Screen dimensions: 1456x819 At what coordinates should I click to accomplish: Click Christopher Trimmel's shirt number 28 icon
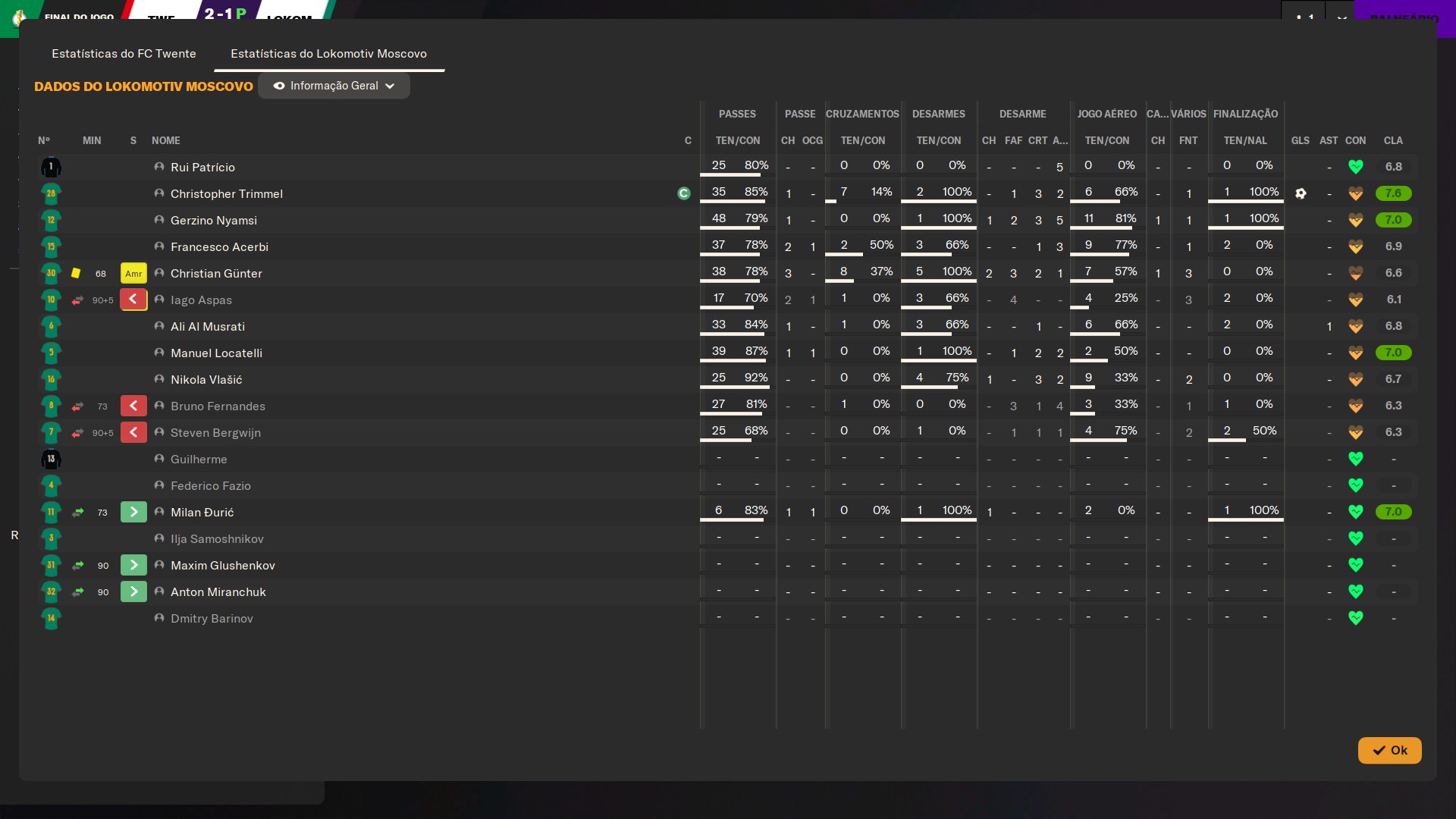click(x=51, y=193)
